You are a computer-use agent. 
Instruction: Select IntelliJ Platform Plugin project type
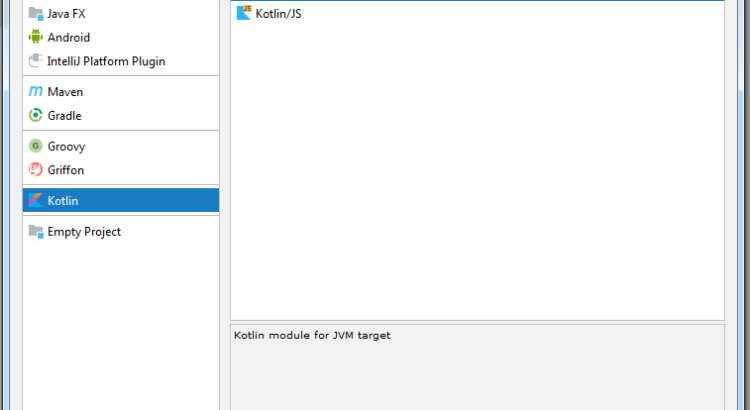coord(106,61)
